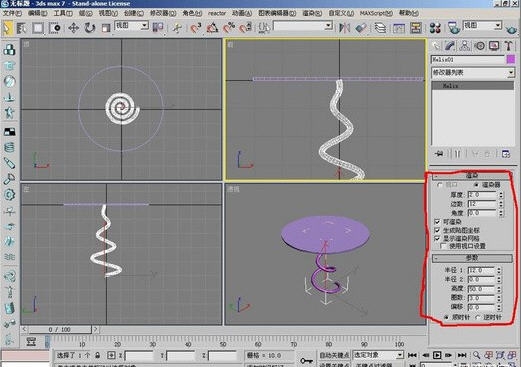
Task: Collapse the 参数 (Parameters) rollout
Action: coord(472,258)
